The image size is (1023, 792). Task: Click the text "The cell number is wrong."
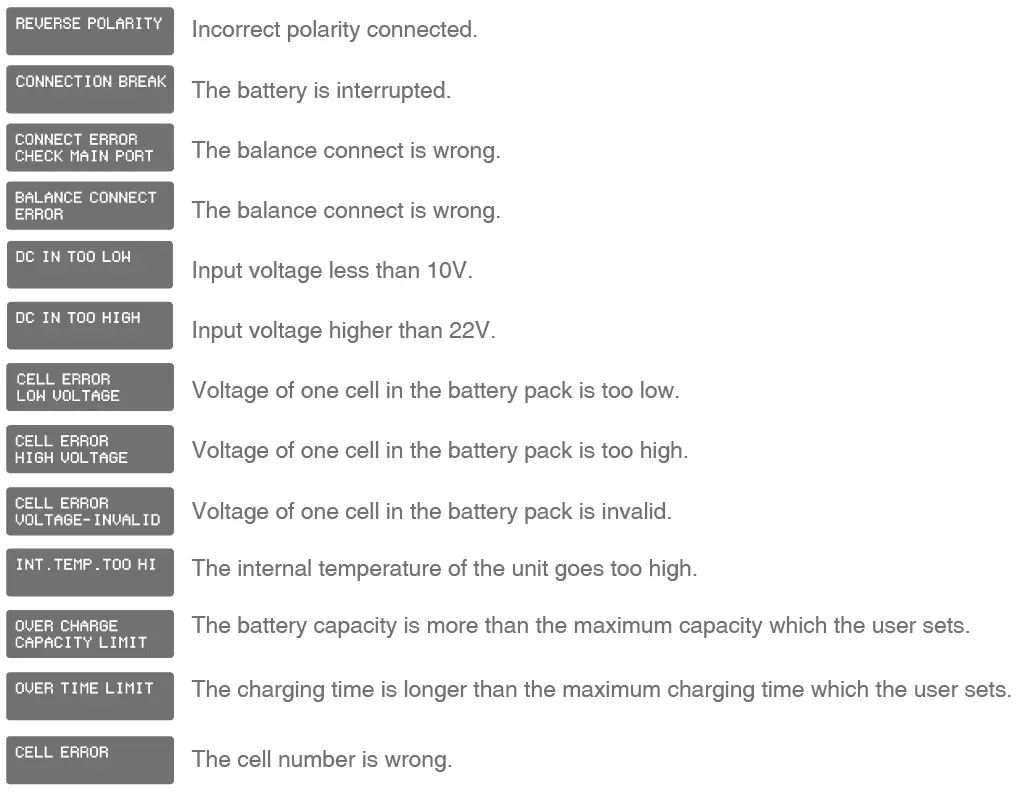tap(321, 759)
